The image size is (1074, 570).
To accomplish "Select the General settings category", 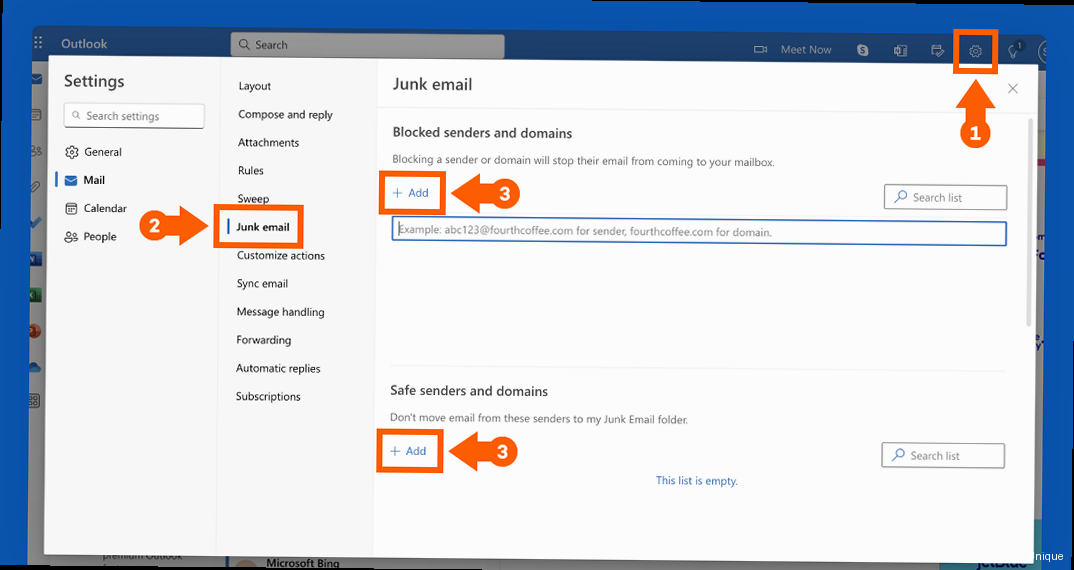I will pyautogui.click(x=102, y=152).
